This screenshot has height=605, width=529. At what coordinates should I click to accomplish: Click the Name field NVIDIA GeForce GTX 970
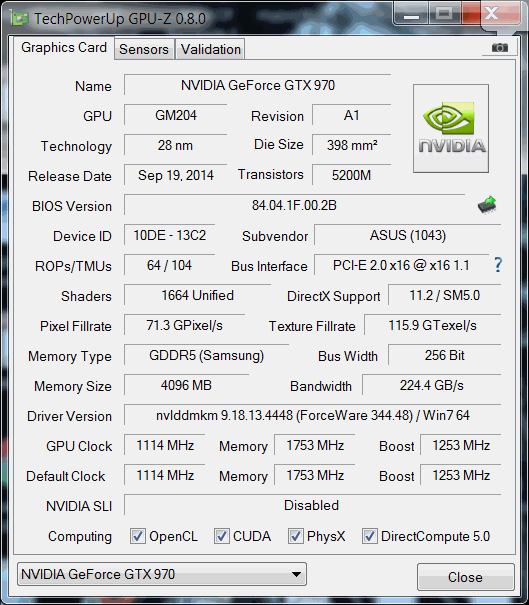tap(258, 85)
